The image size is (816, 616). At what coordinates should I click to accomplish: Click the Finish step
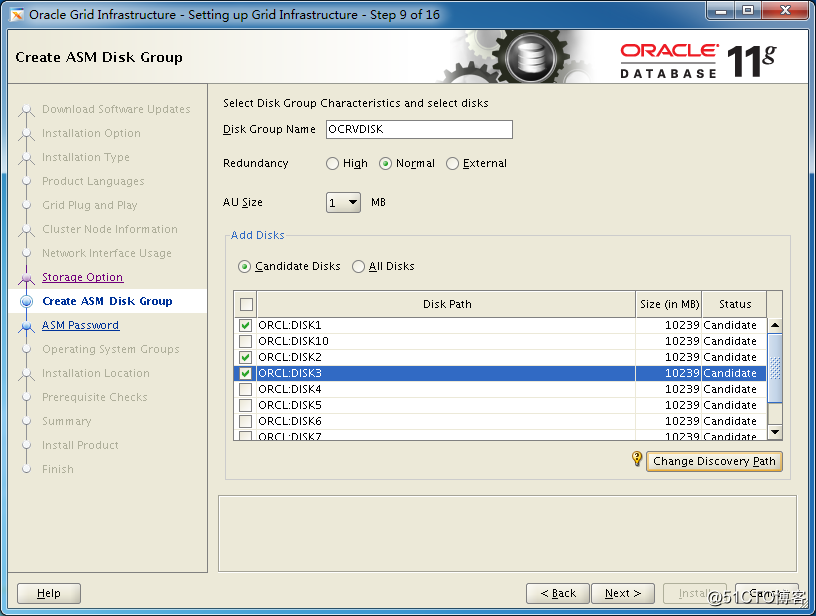coord(58,469)
